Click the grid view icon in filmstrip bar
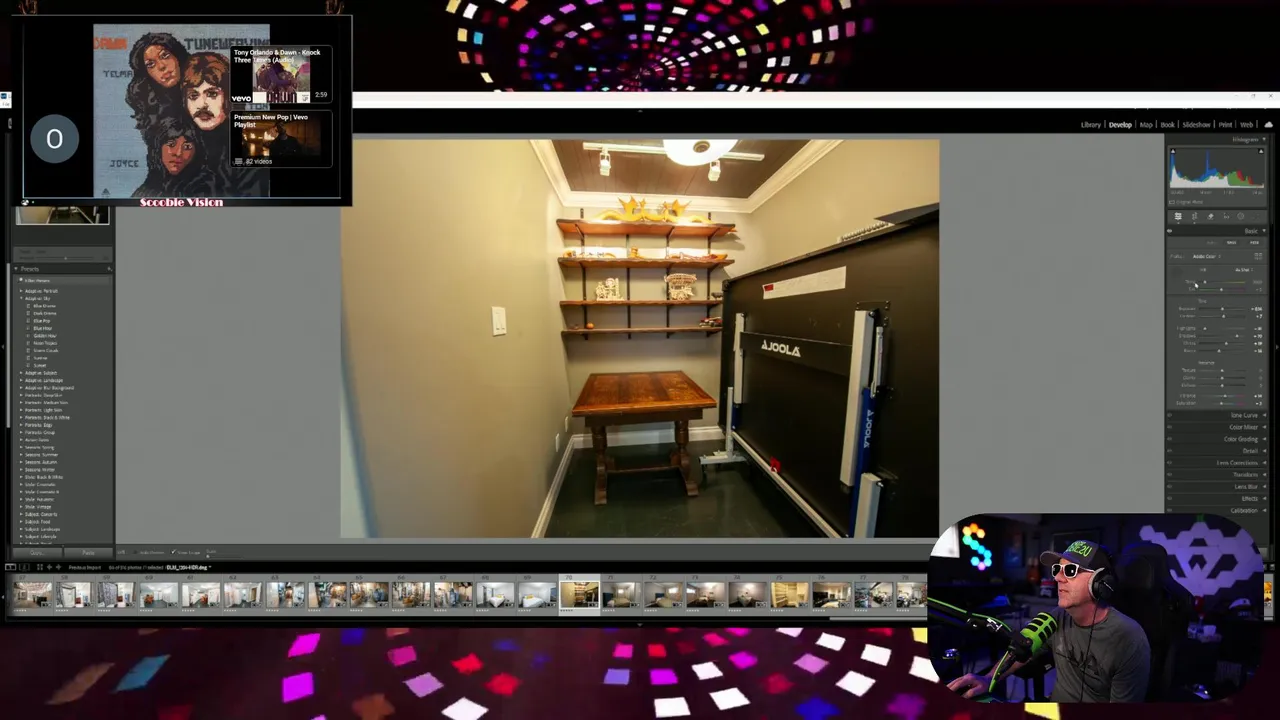 coord(39,567)
